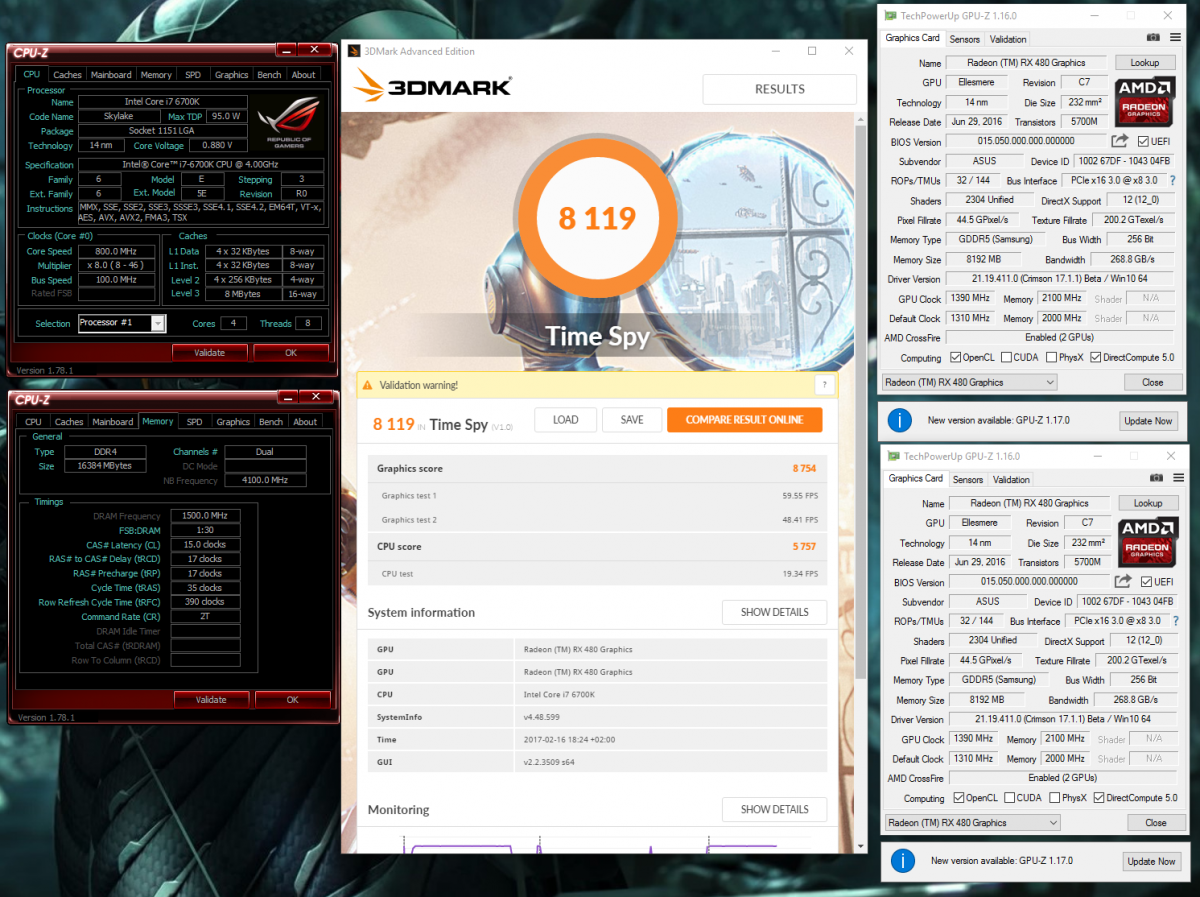The height and width of the screenshot is (897, 1200).
Task: Click Update Now beneath the upper GPU-Z window
Action: tap(1150, 421)
